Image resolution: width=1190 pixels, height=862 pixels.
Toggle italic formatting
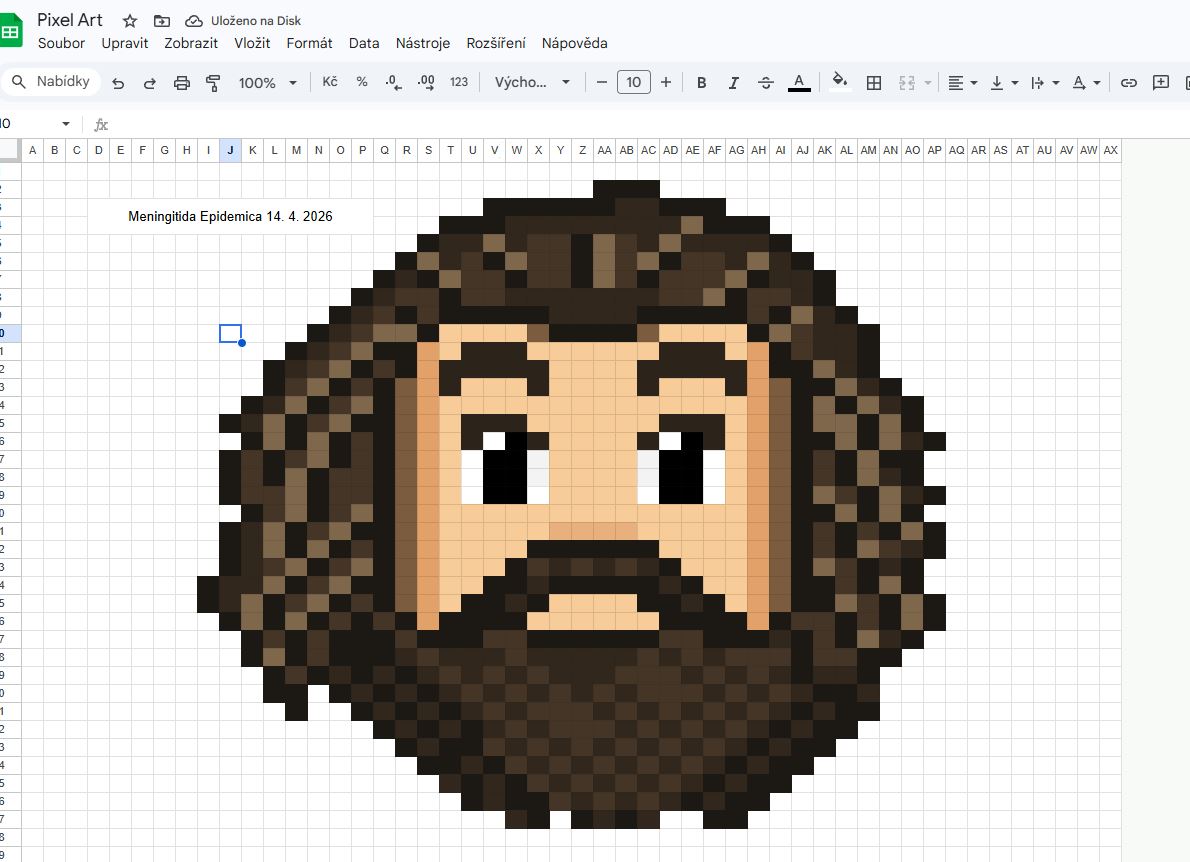[733, 83]
